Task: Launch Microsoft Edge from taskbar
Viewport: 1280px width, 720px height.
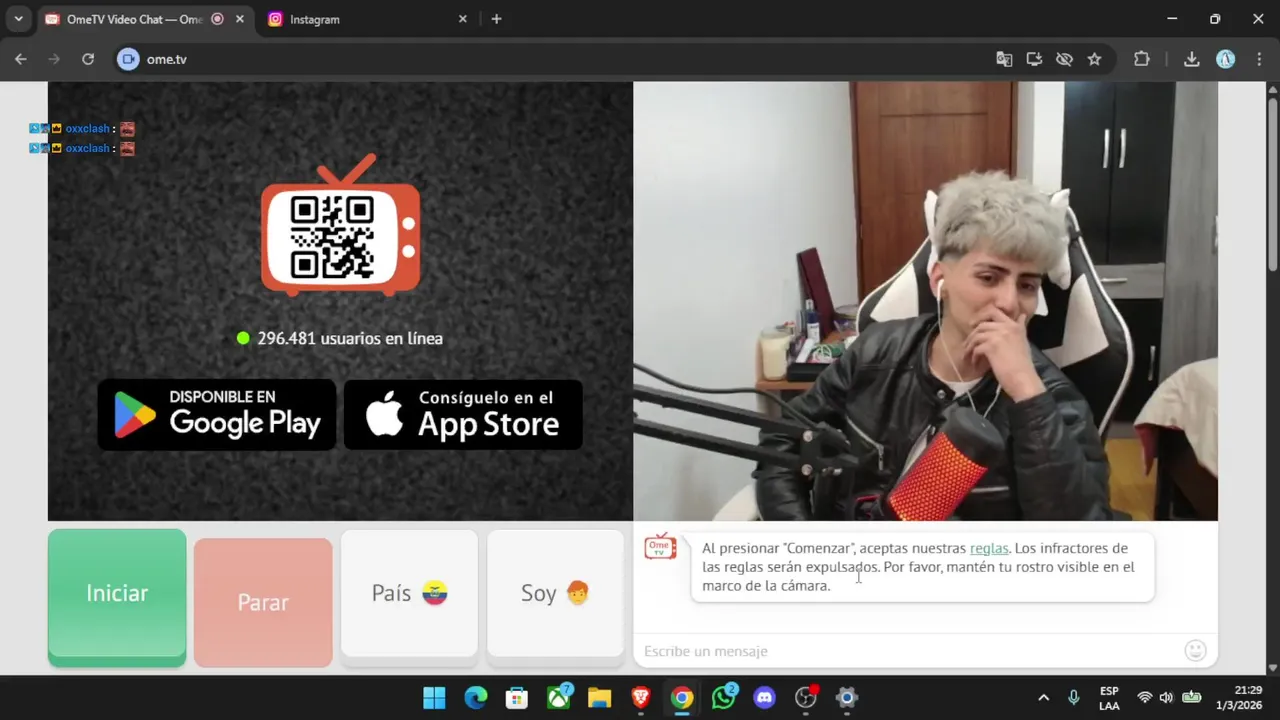Action: click(x=475, y=698)
